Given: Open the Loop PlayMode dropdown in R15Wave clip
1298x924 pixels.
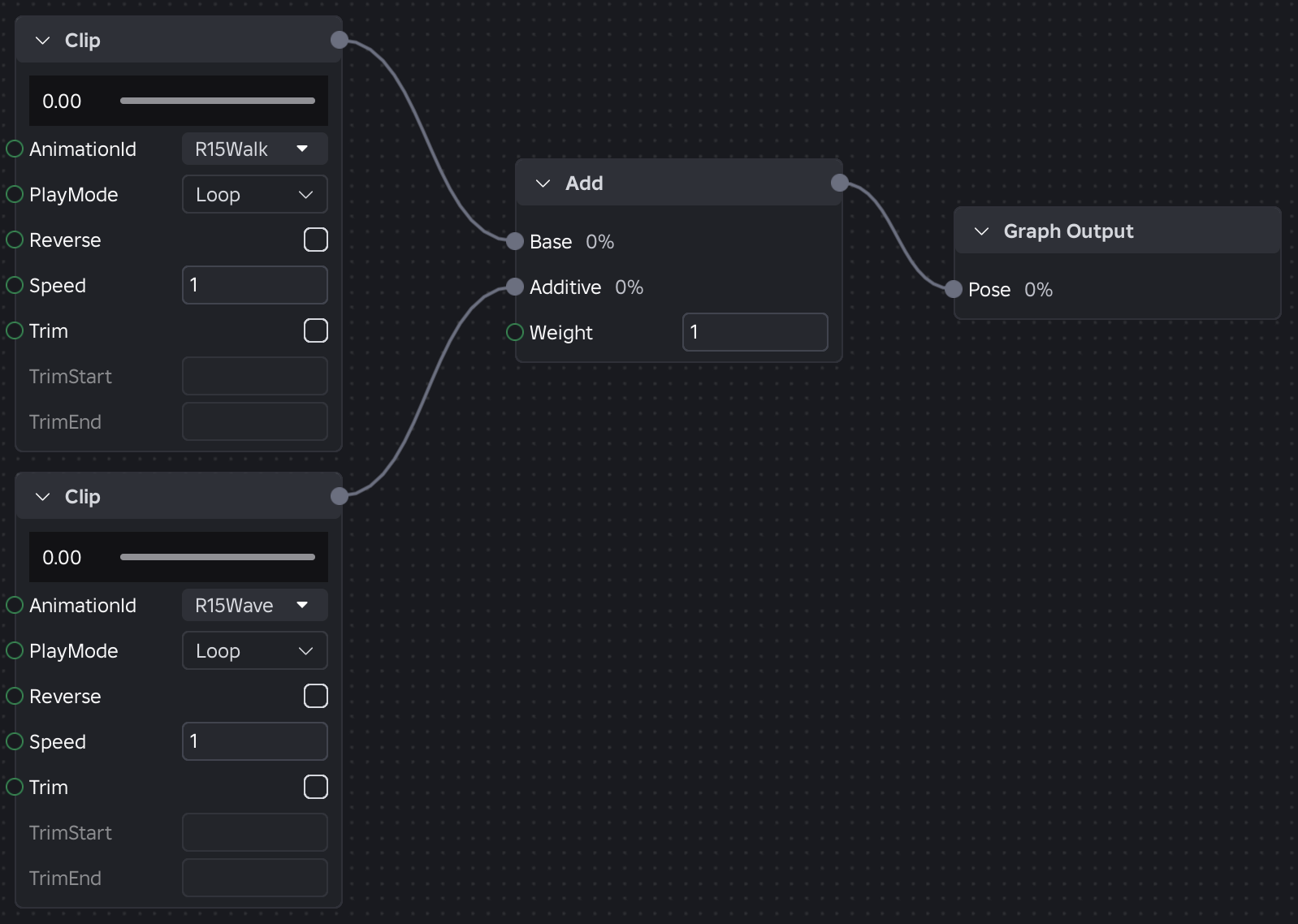Looking at the screenshot, I should [x=255, y=650].
